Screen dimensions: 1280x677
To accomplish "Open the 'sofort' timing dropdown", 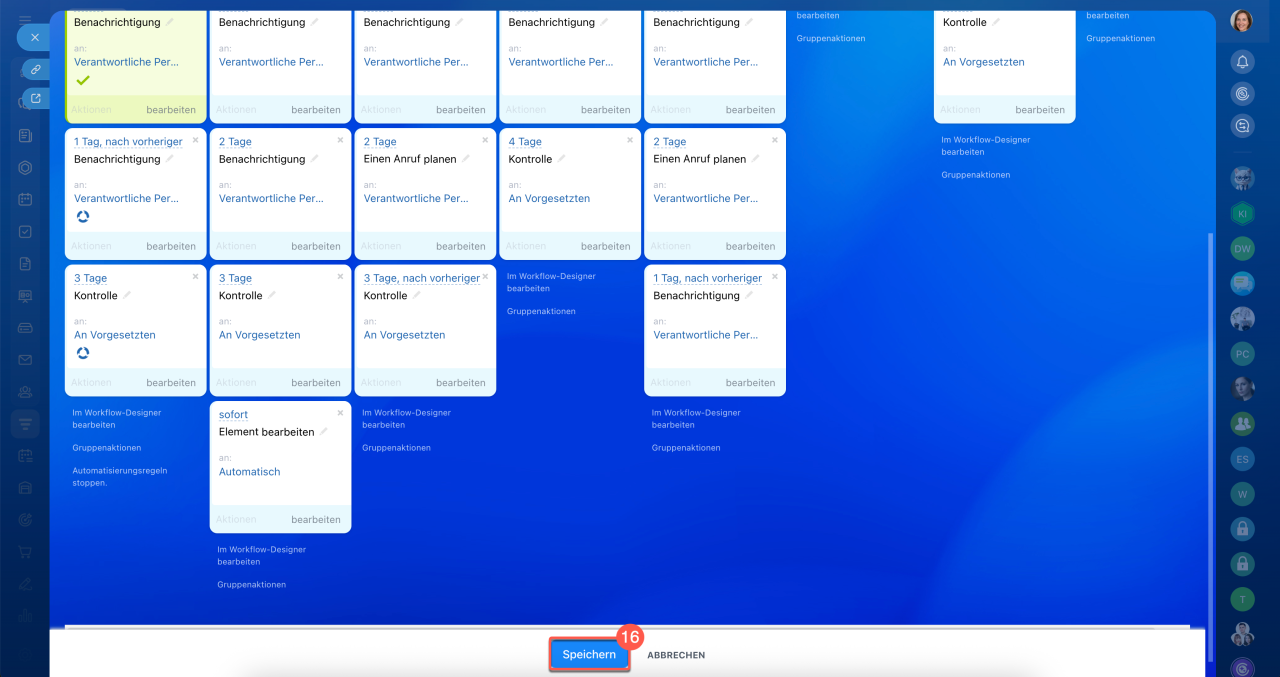I will 233,415.
